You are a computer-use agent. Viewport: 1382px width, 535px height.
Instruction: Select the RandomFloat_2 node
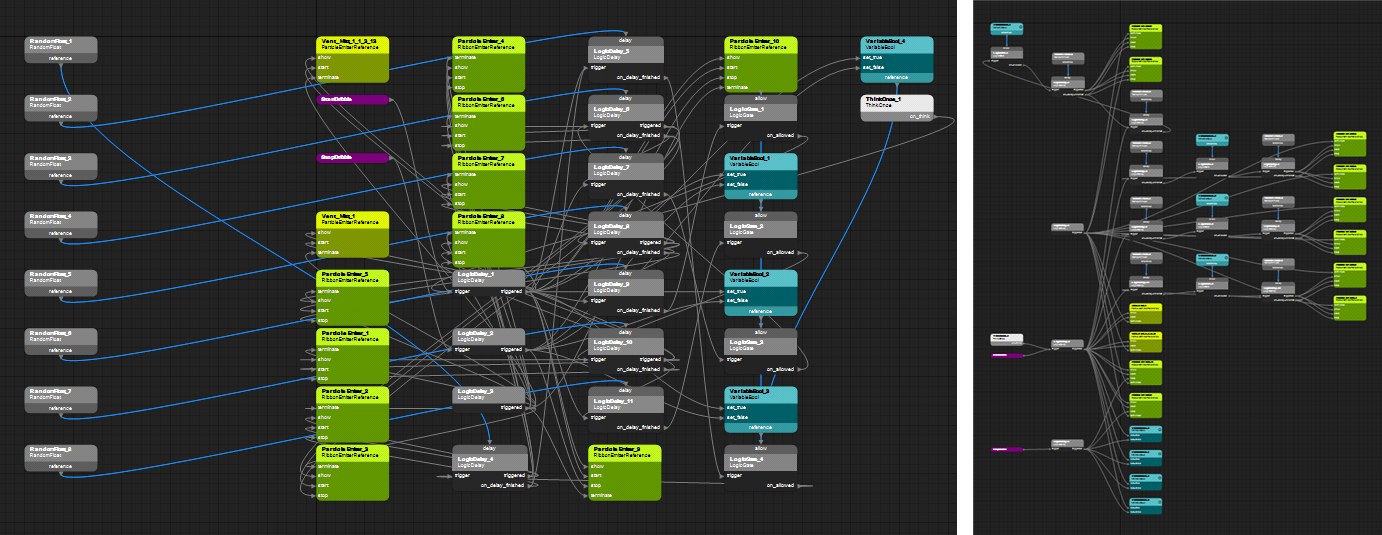point(60,108)
